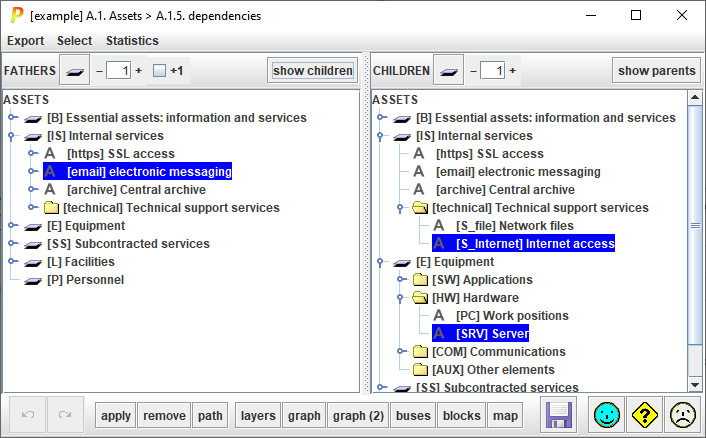Screen dimensions: 706x438
Task: Increase CHILDREN level with plus stepper
Action: (512, 71)
